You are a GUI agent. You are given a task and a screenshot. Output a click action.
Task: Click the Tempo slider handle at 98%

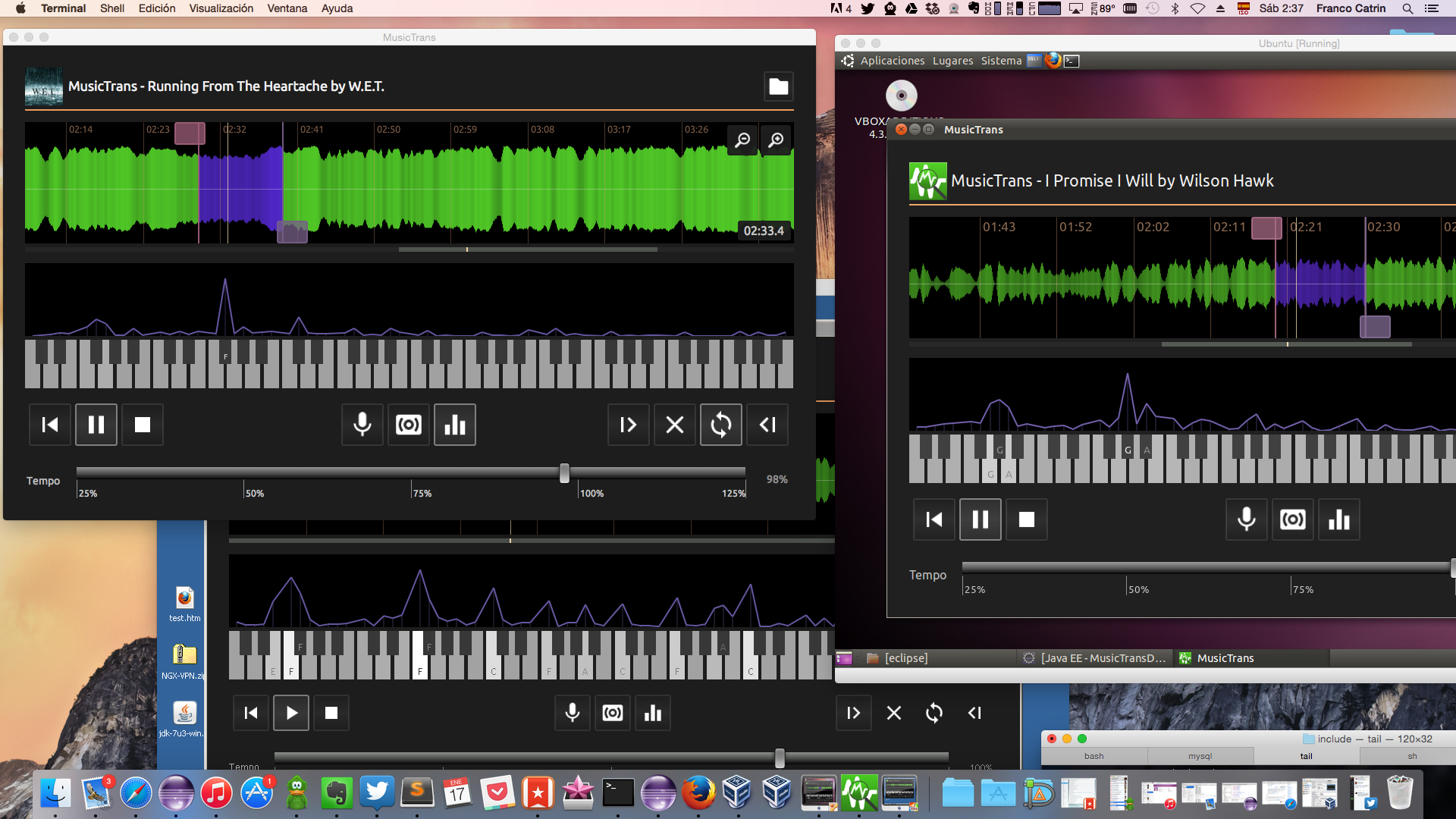click(x=564, y=473)
